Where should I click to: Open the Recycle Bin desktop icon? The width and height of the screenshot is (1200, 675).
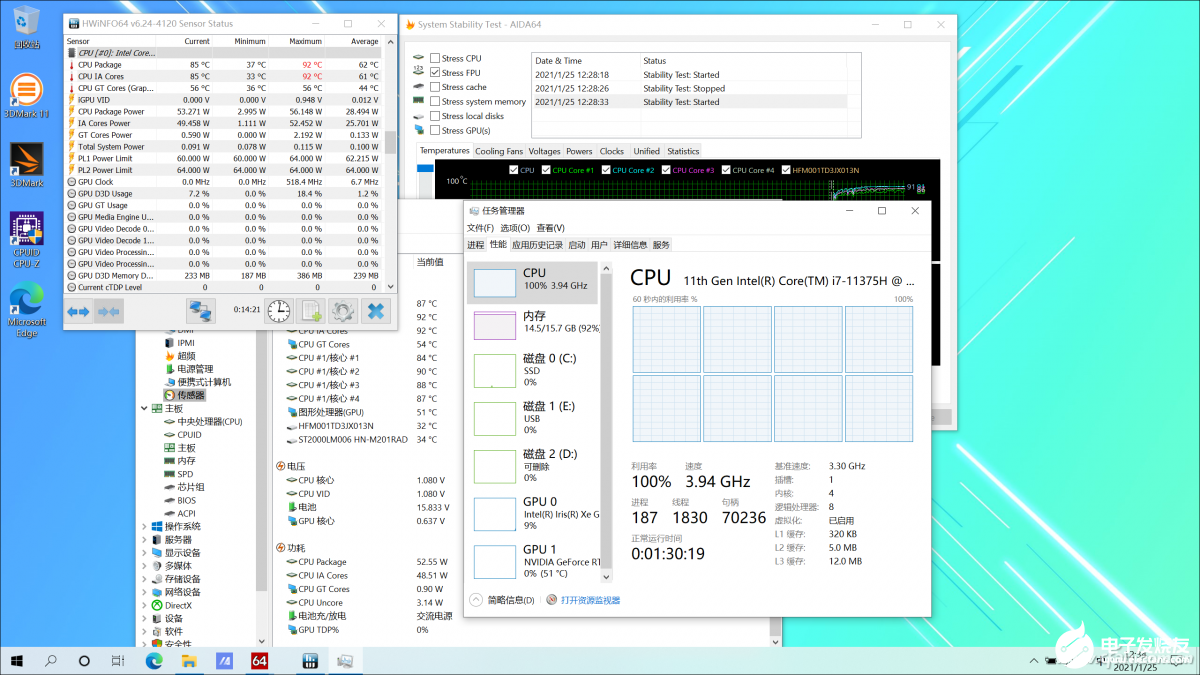point(27,27)
